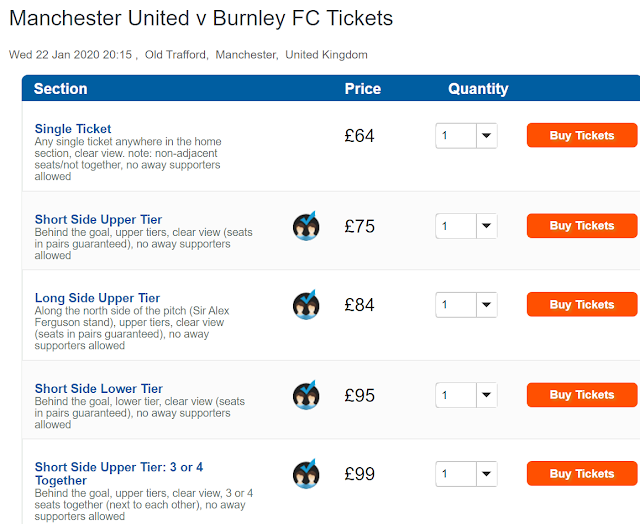Expand quantity dropdown for Long Side Upper Tier
Viewport: 640px width, 524px height.
click(466, 305)
